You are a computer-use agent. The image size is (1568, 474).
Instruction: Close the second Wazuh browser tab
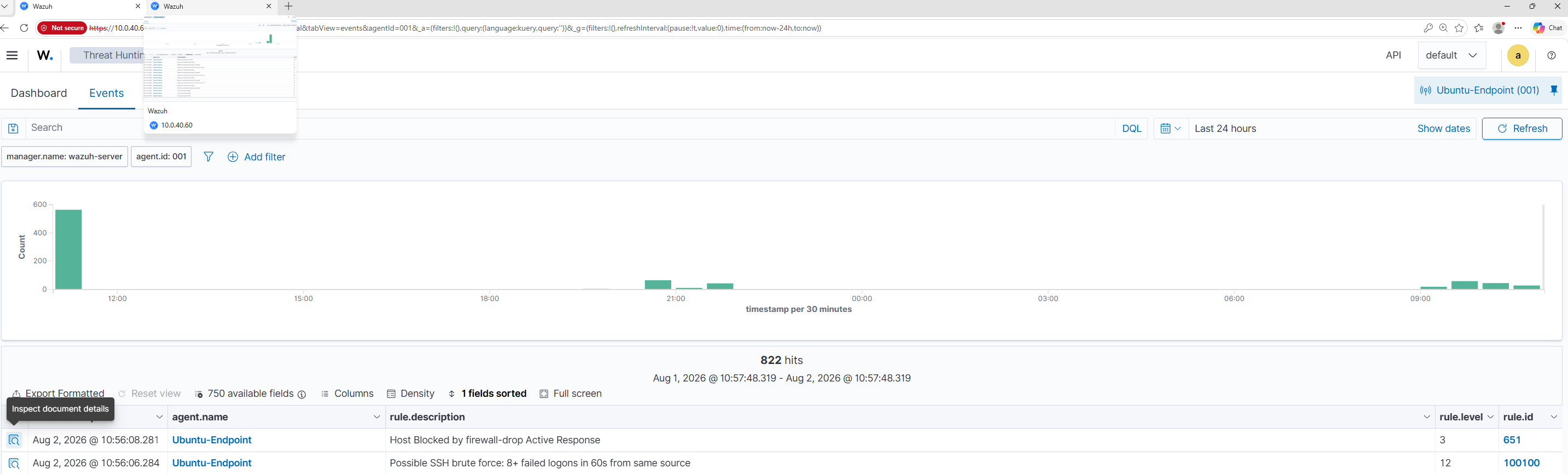(x=268, y=6)
